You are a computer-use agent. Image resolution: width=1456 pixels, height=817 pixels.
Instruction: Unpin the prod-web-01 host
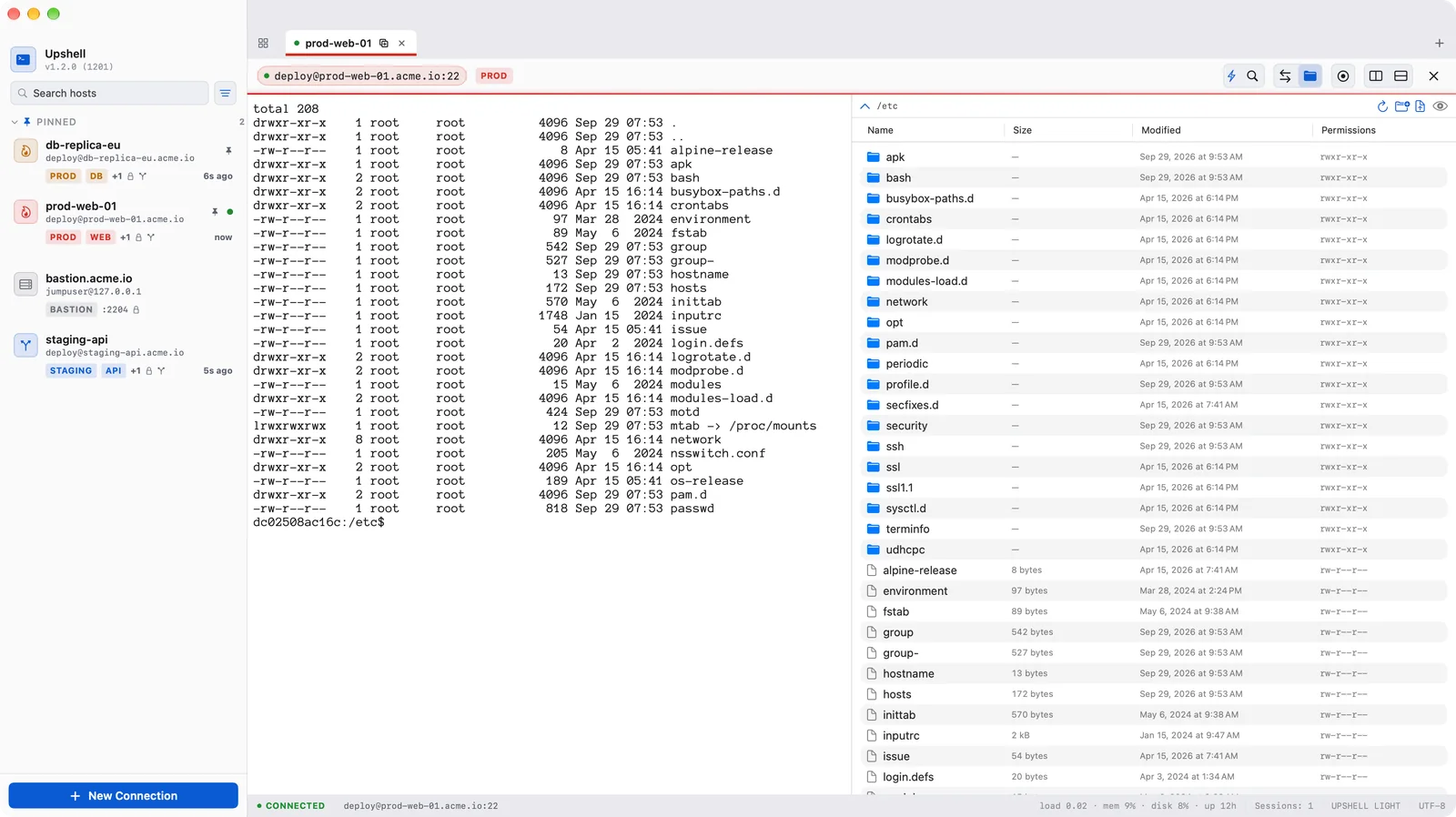coord(215,211)
